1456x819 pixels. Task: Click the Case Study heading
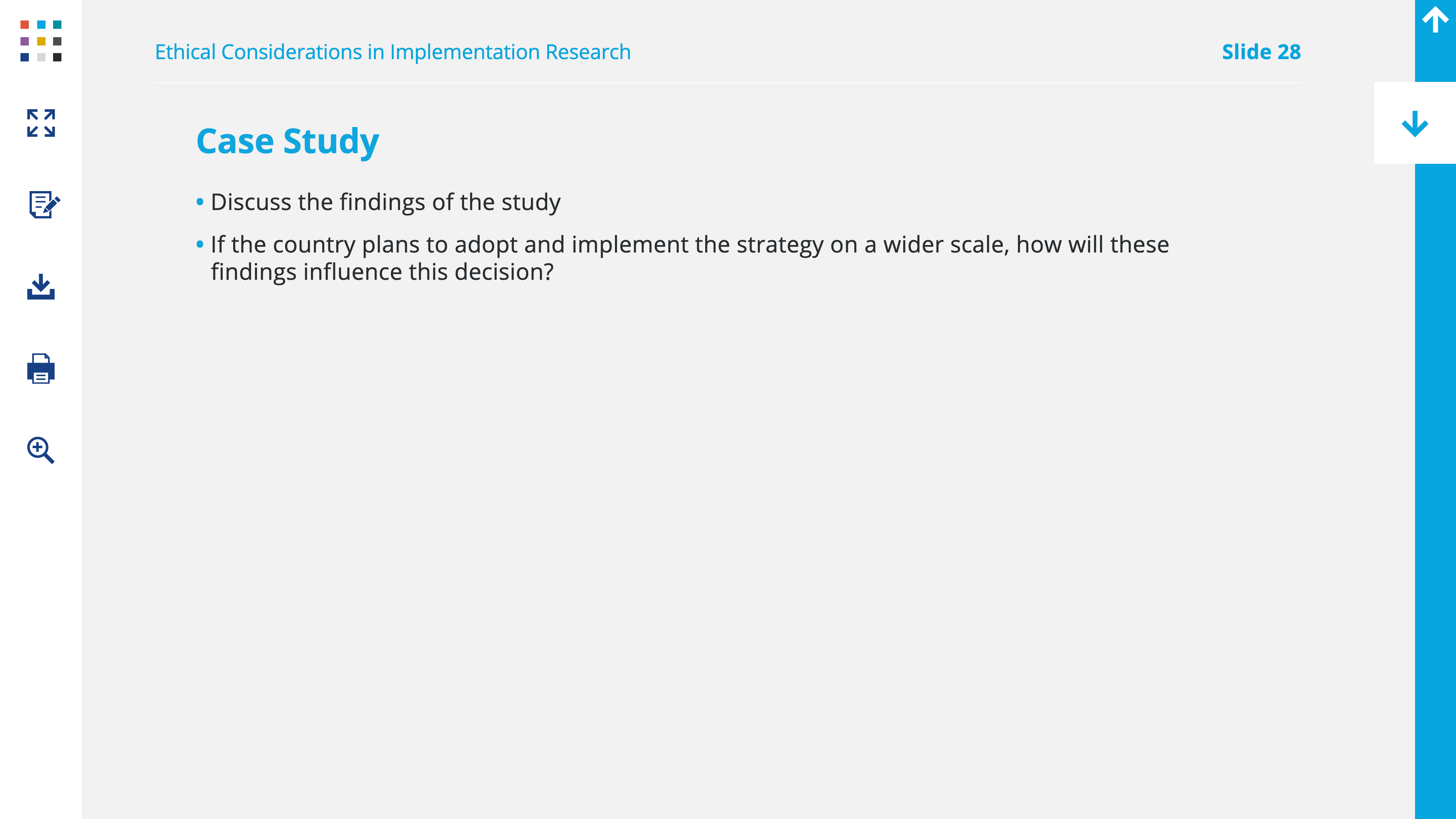click(288, 141)
